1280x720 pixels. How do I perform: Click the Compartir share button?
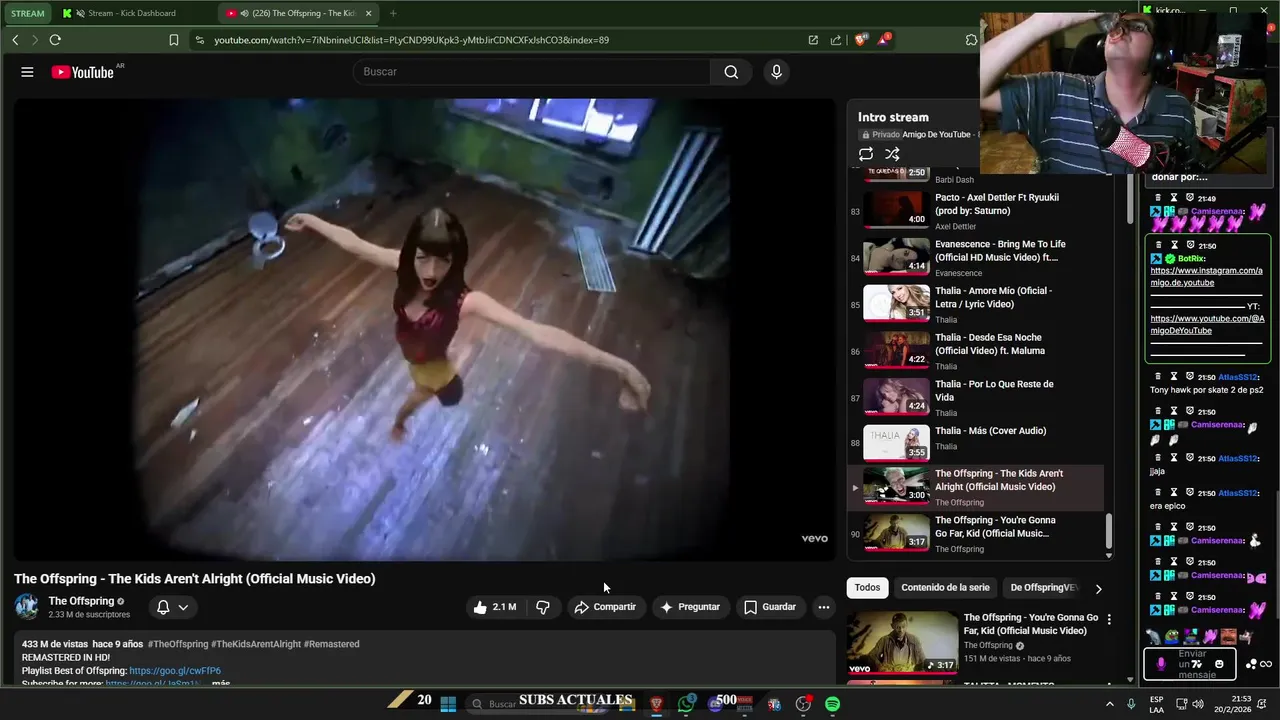point(605,607)
